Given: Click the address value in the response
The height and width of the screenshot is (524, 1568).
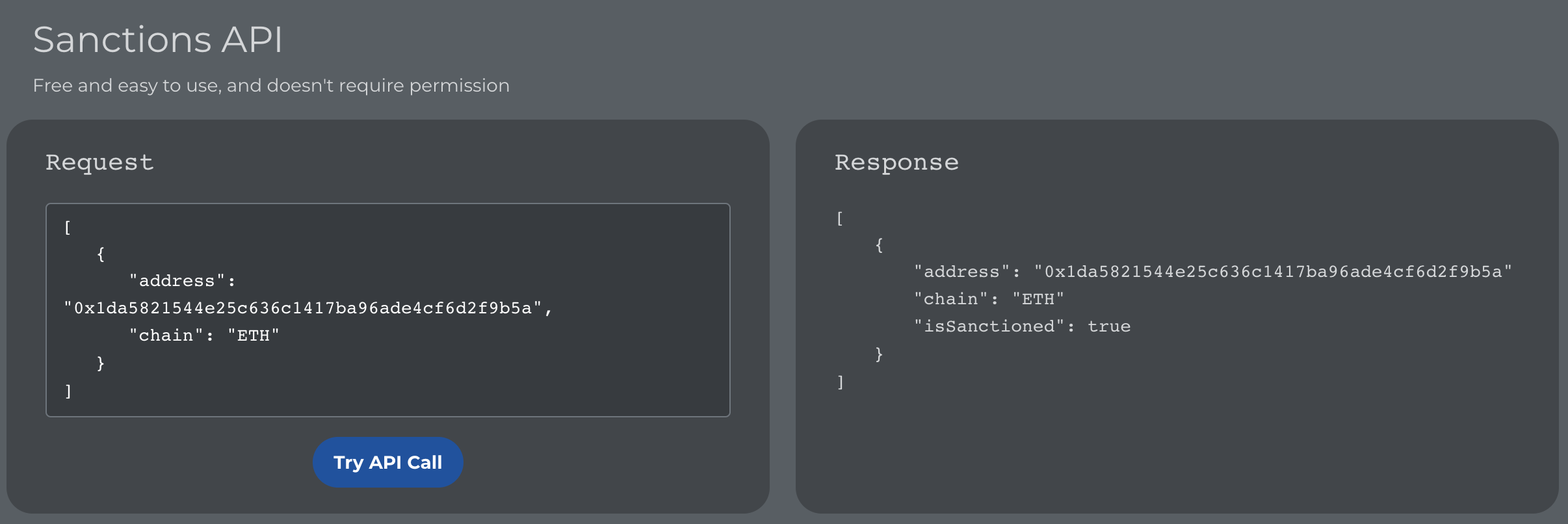Looking at the screenshot, I should tap(1273, 272).
